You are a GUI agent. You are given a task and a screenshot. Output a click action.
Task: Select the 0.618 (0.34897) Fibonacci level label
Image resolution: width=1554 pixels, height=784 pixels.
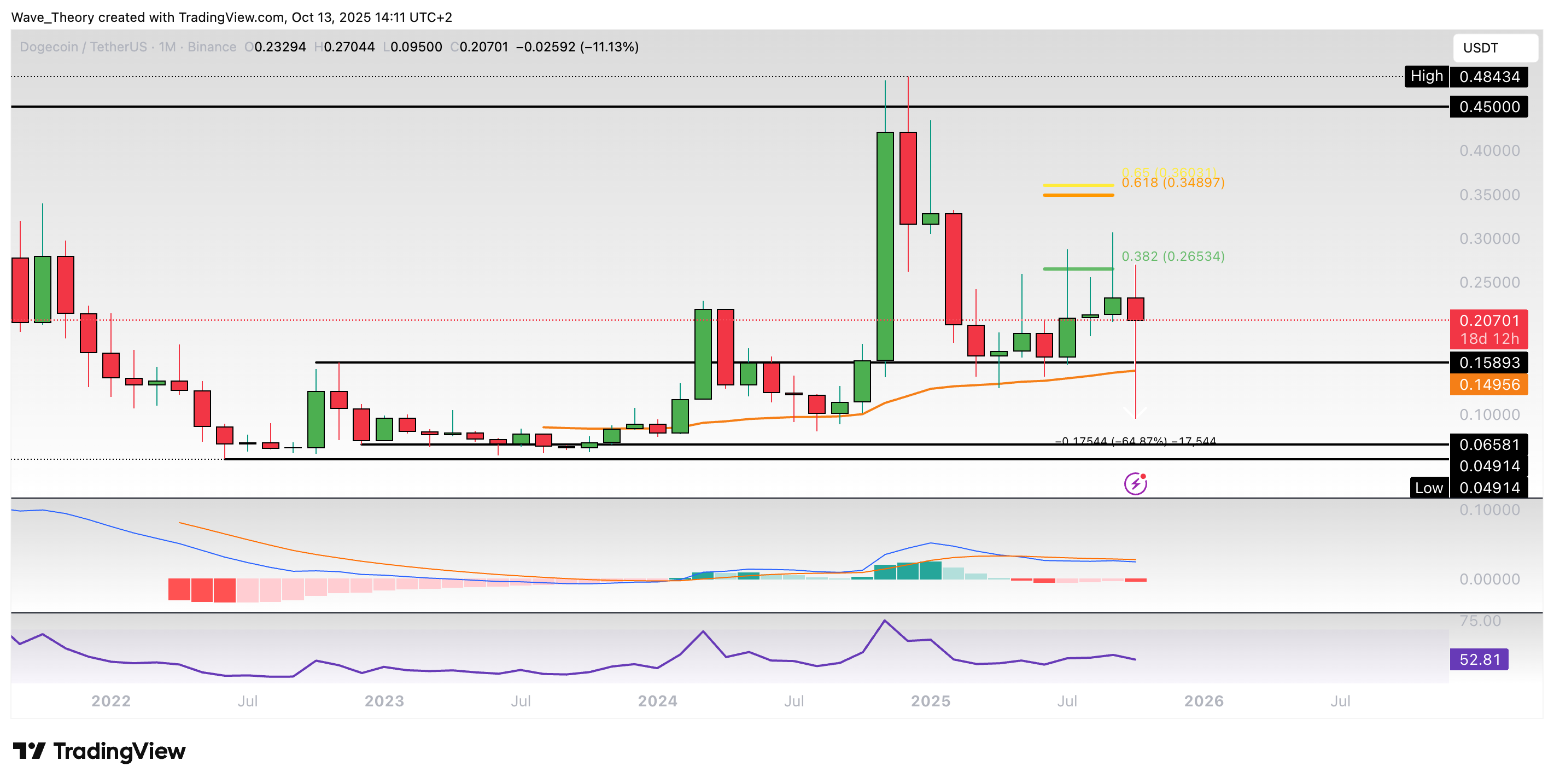pos(1173,183)
